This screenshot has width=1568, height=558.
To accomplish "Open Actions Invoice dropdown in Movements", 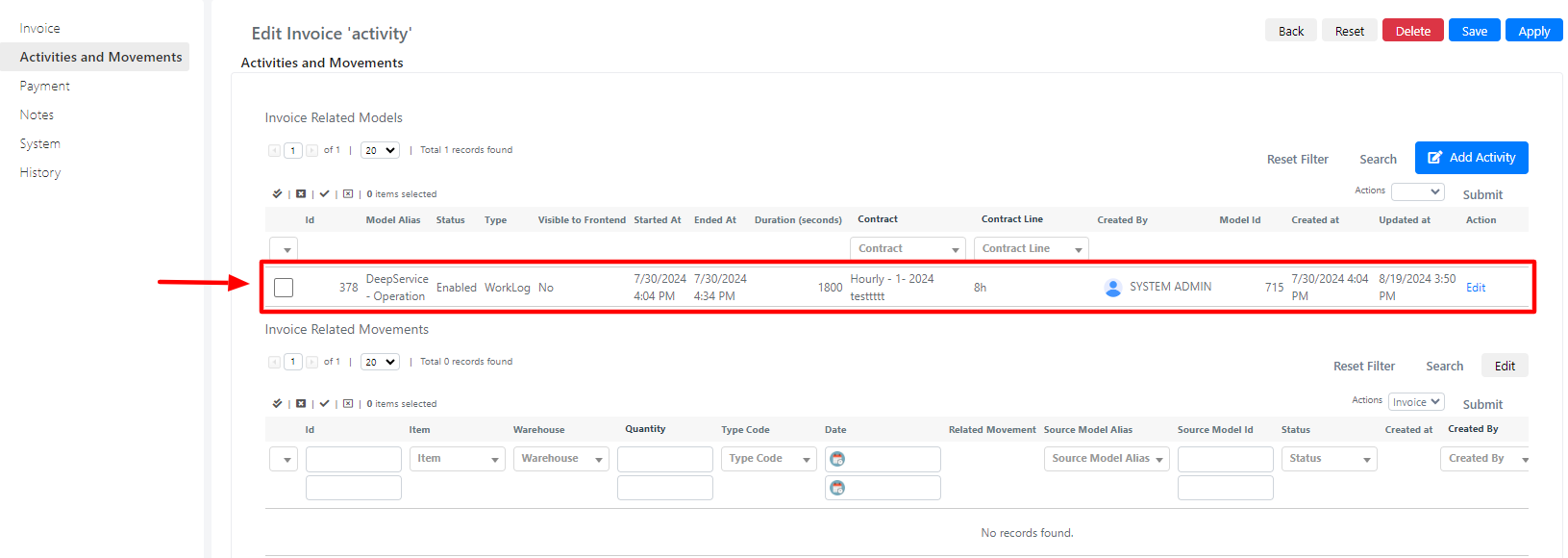I will click(x=1416, y=401).
